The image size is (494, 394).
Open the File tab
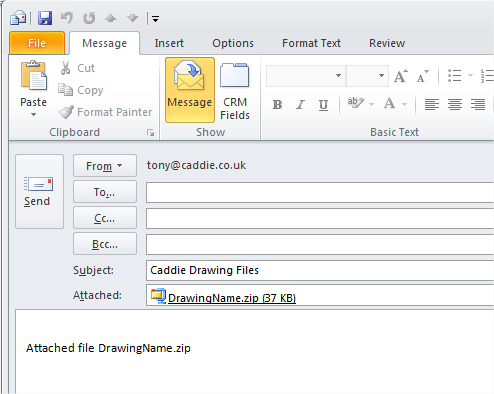[37, 43]
